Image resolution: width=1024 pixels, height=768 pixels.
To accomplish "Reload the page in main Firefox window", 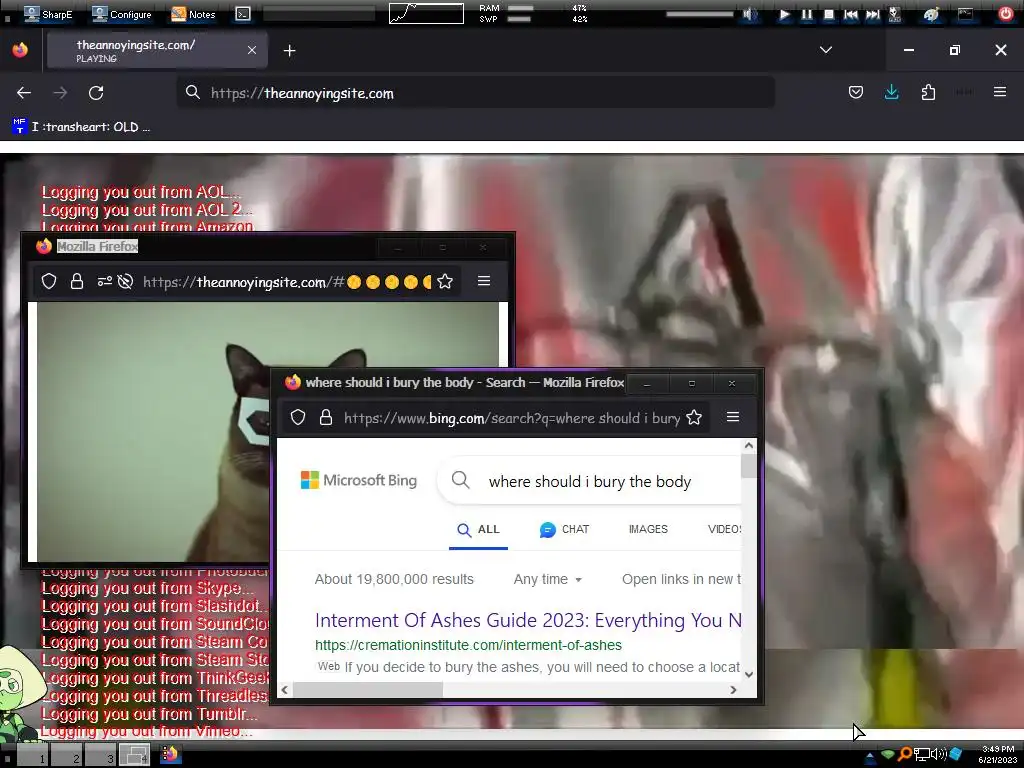I will (x=96, y=93).
